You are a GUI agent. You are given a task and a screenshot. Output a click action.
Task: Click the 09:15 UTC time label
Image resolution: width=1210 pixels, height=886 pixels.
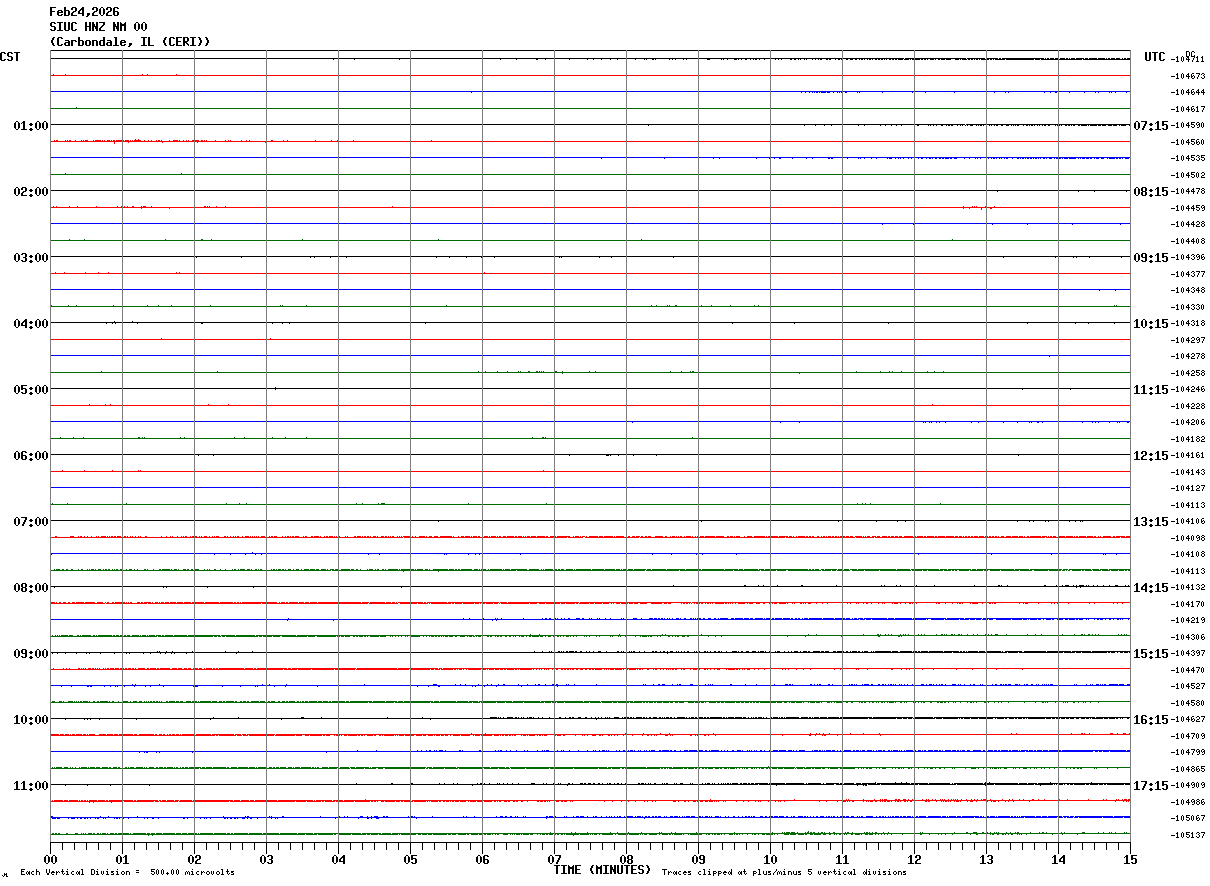1150,258
